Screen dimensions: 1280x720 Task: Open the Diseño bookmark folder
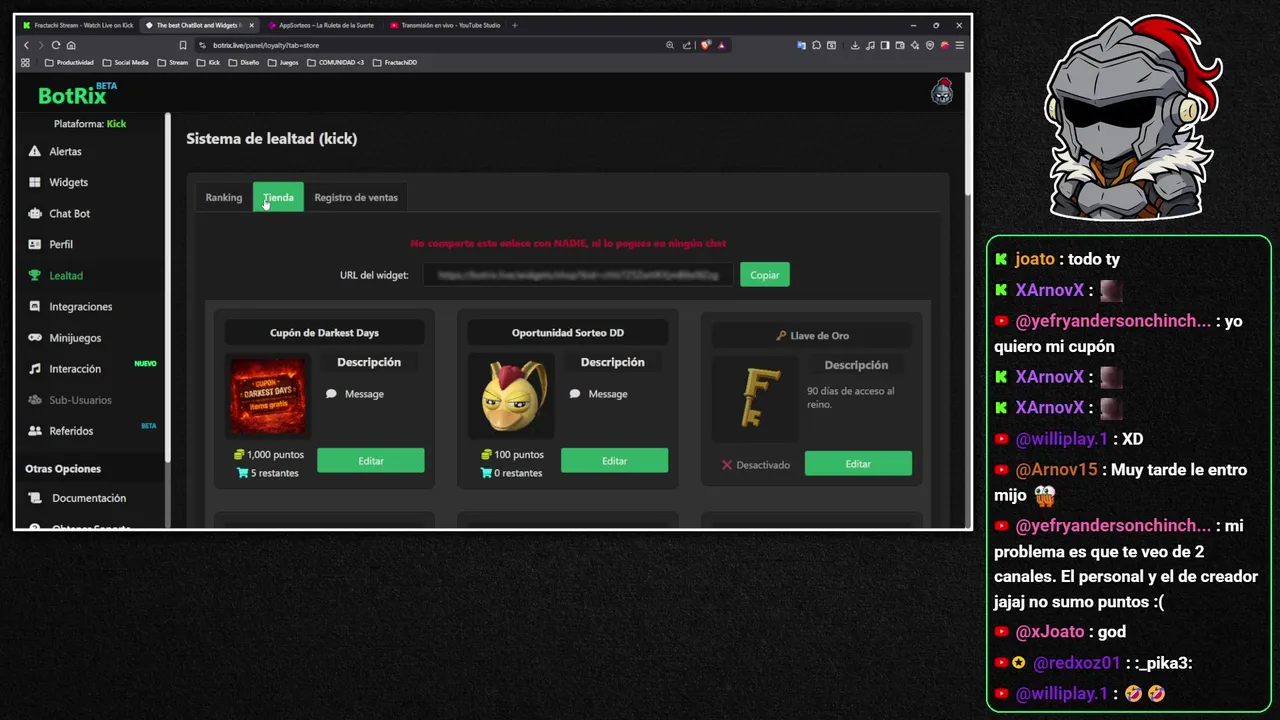243,62
